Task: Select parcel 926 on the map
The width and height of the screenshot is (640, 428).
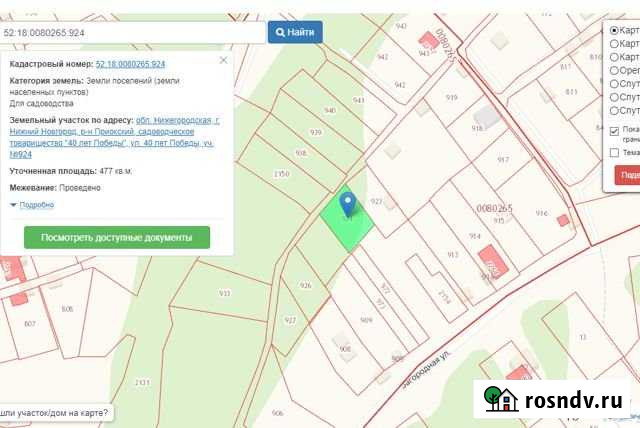Action: [305, 286]
